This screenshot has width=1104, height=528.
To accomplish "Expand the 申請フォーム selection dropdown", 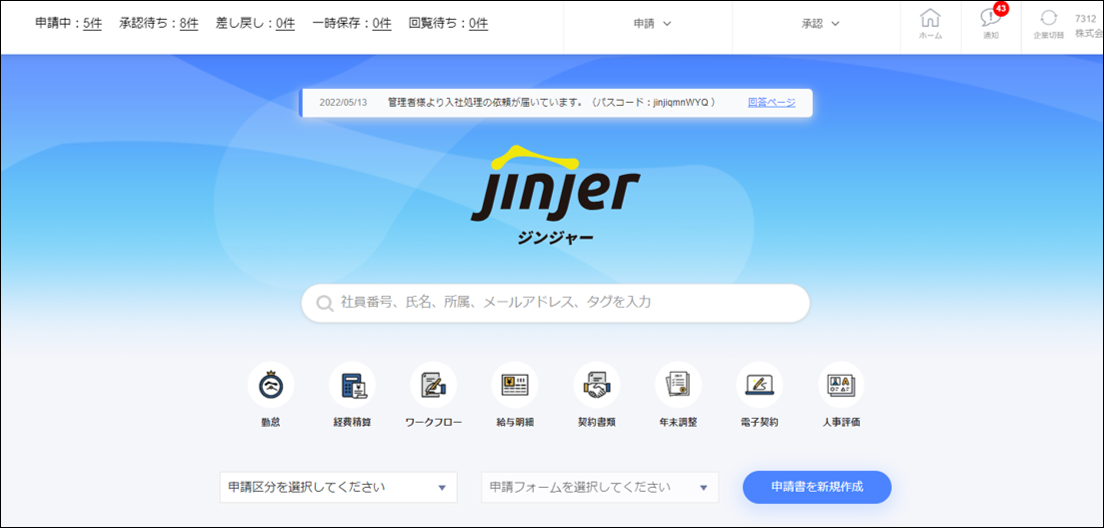I will (x=600, y=488).
